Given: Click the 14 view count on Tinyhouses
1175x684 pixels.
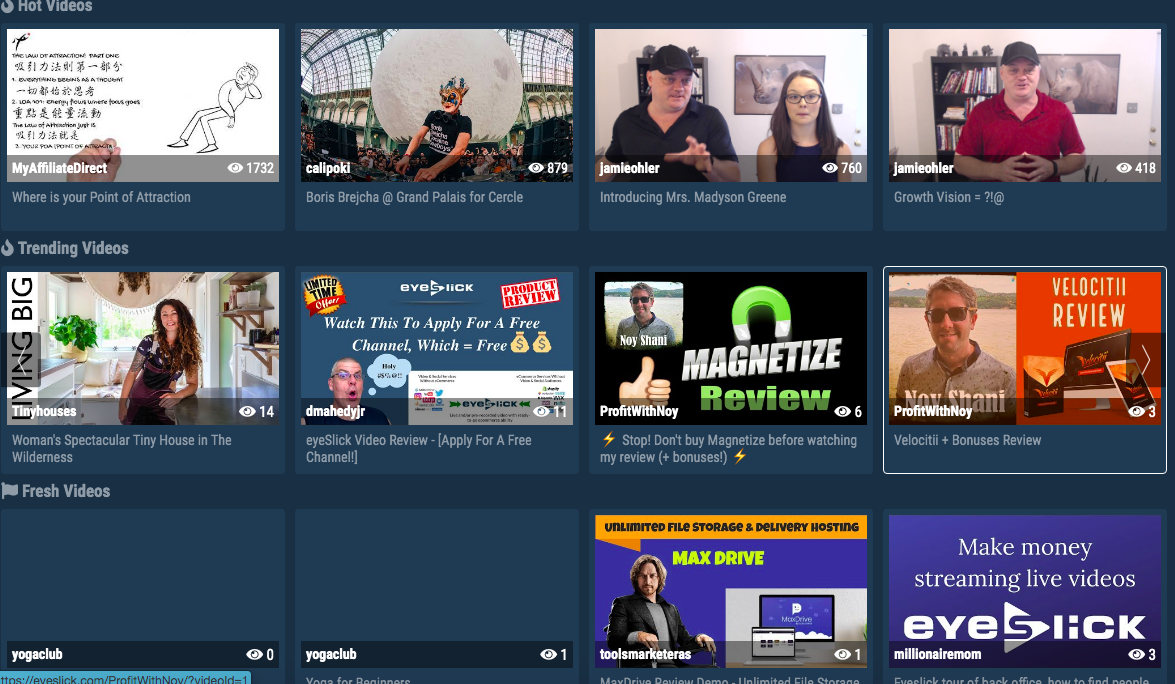Looking at the screenshot, I should click(x=267, y=411).
